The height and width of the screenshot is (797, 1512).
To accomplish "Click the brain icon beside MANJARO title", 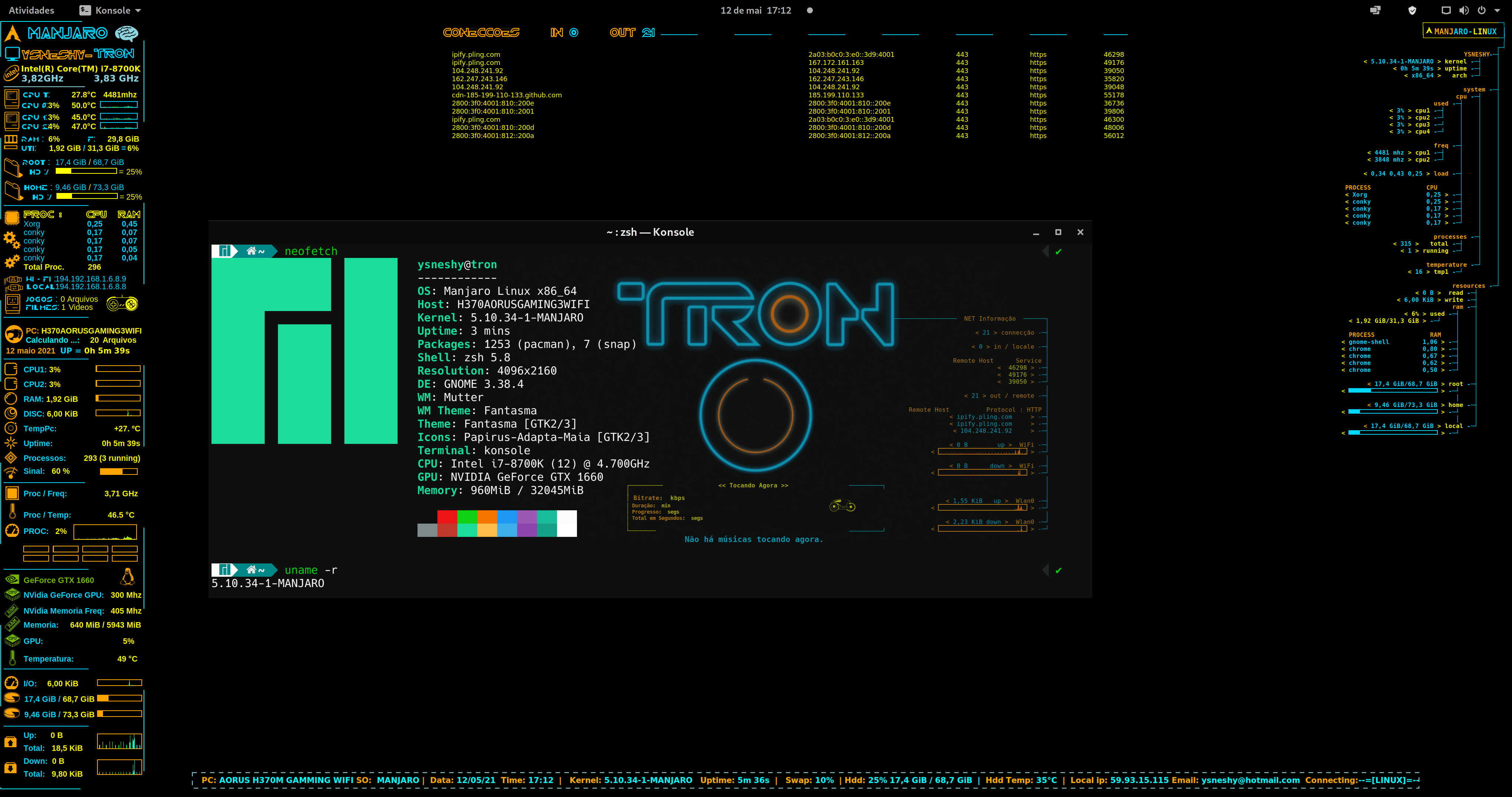I will [126, 34].
